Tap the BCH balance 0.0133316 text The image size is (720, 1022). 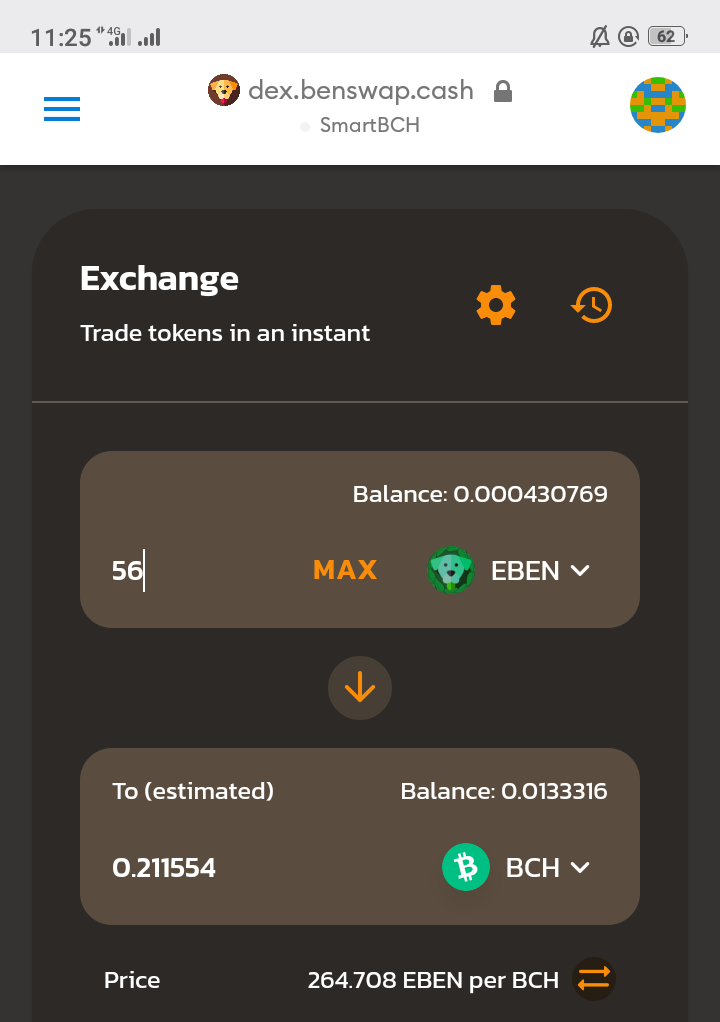click(x=504, y=791)
